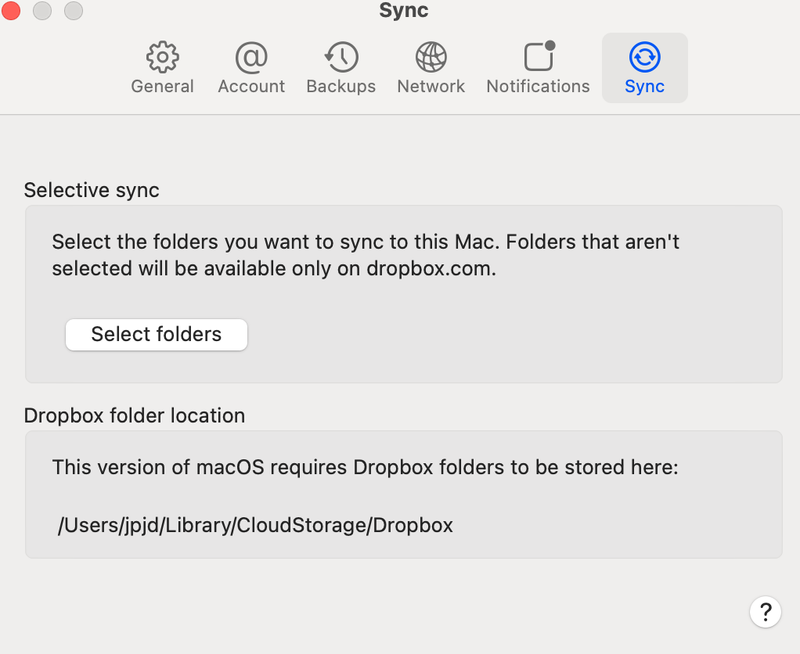Click the Backups clock-arrow icon
Viewport: 800px width, 654px height.
coord(341,56)
